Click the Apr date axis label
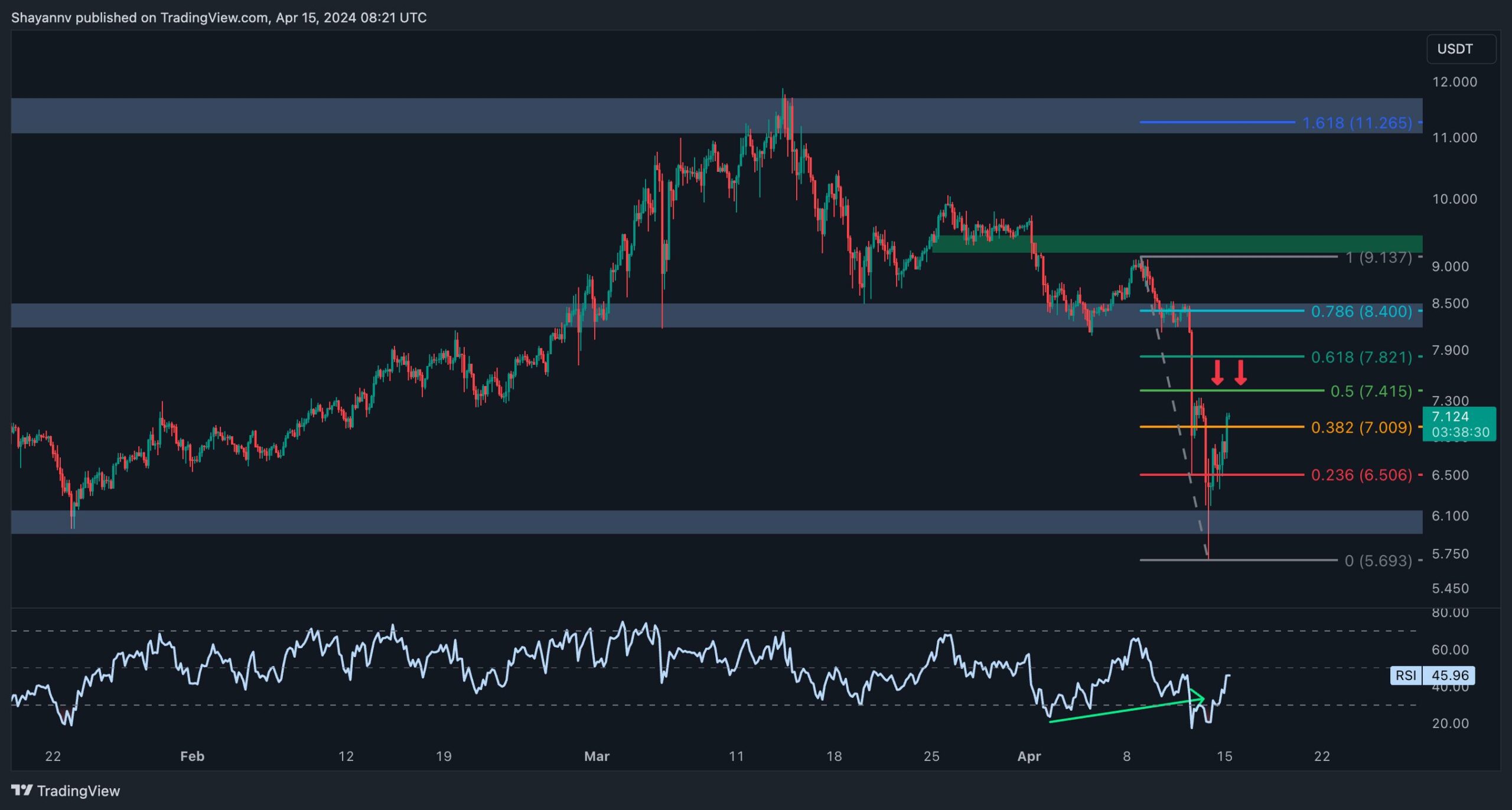 1029,756
